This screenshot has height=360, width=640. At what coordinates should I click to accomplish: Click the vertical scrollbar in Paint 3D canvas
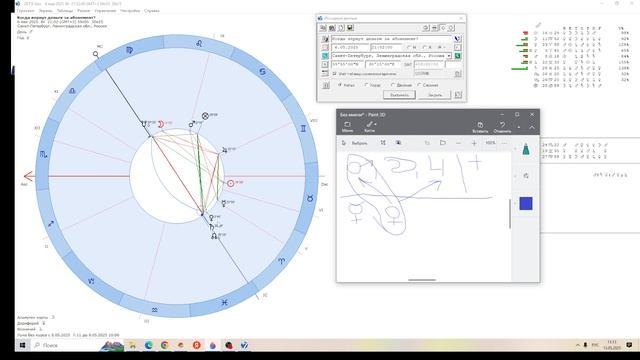click(510, 214)
